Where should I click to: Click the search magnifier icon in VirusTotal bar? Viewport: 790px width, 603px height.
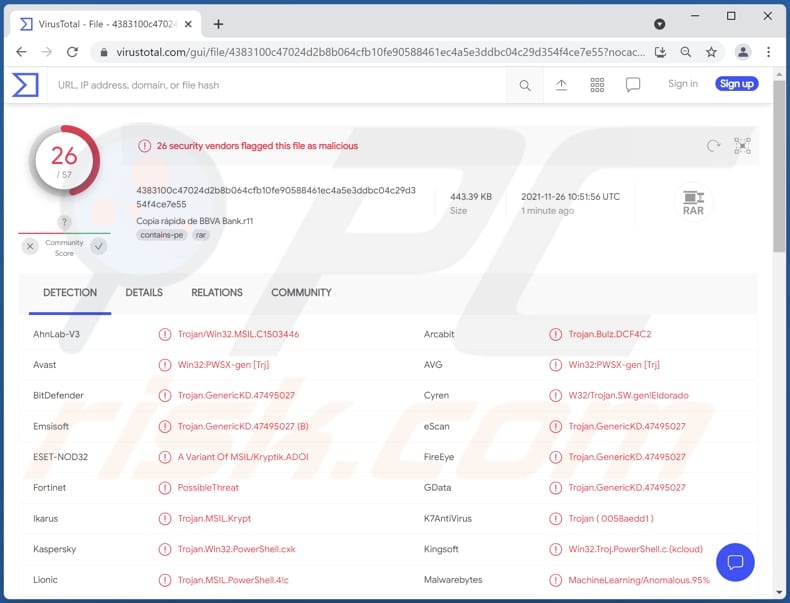[x=524, y=85]
